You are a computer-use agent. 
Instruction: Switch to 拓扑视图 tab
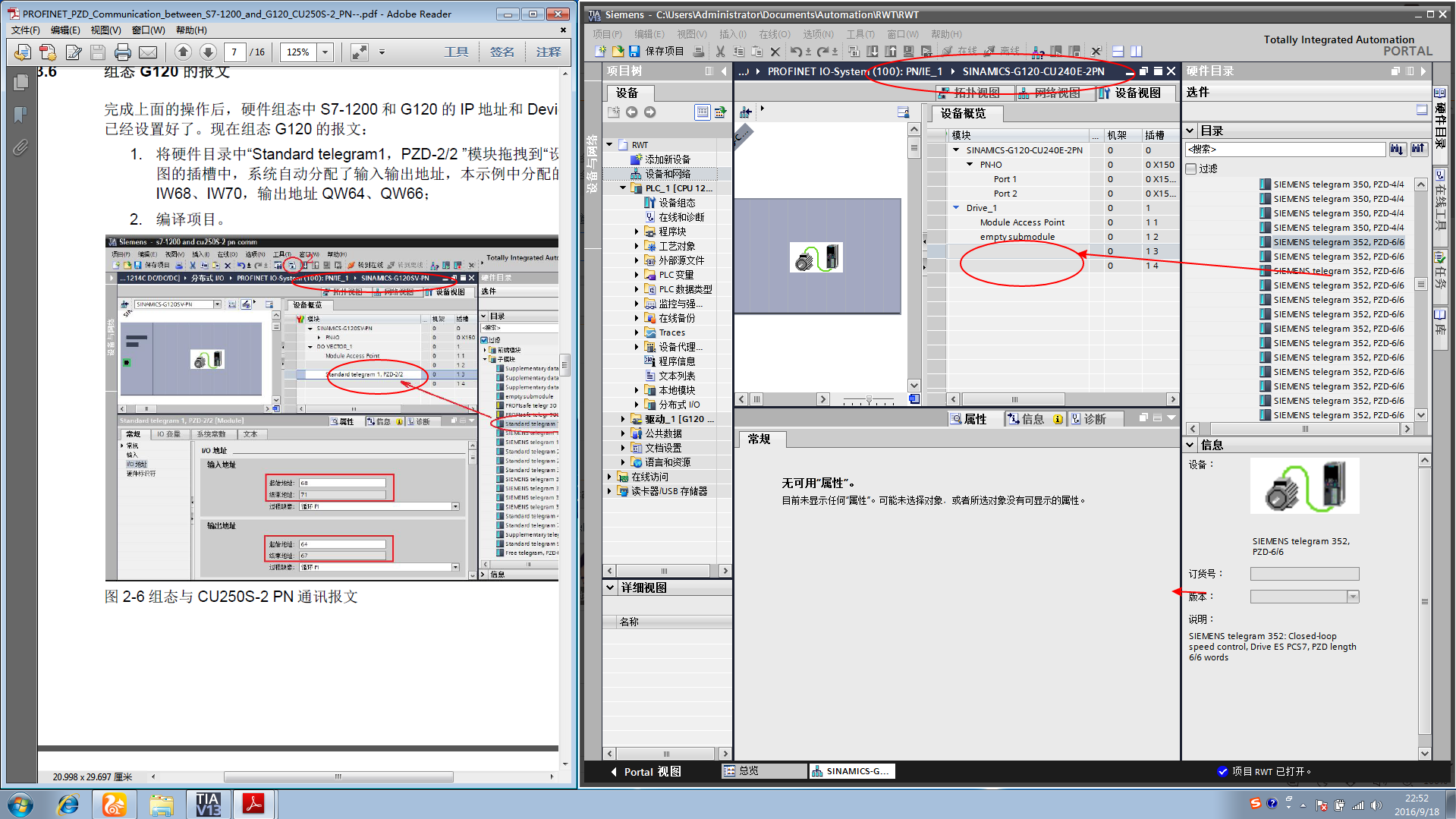point(976,93)
